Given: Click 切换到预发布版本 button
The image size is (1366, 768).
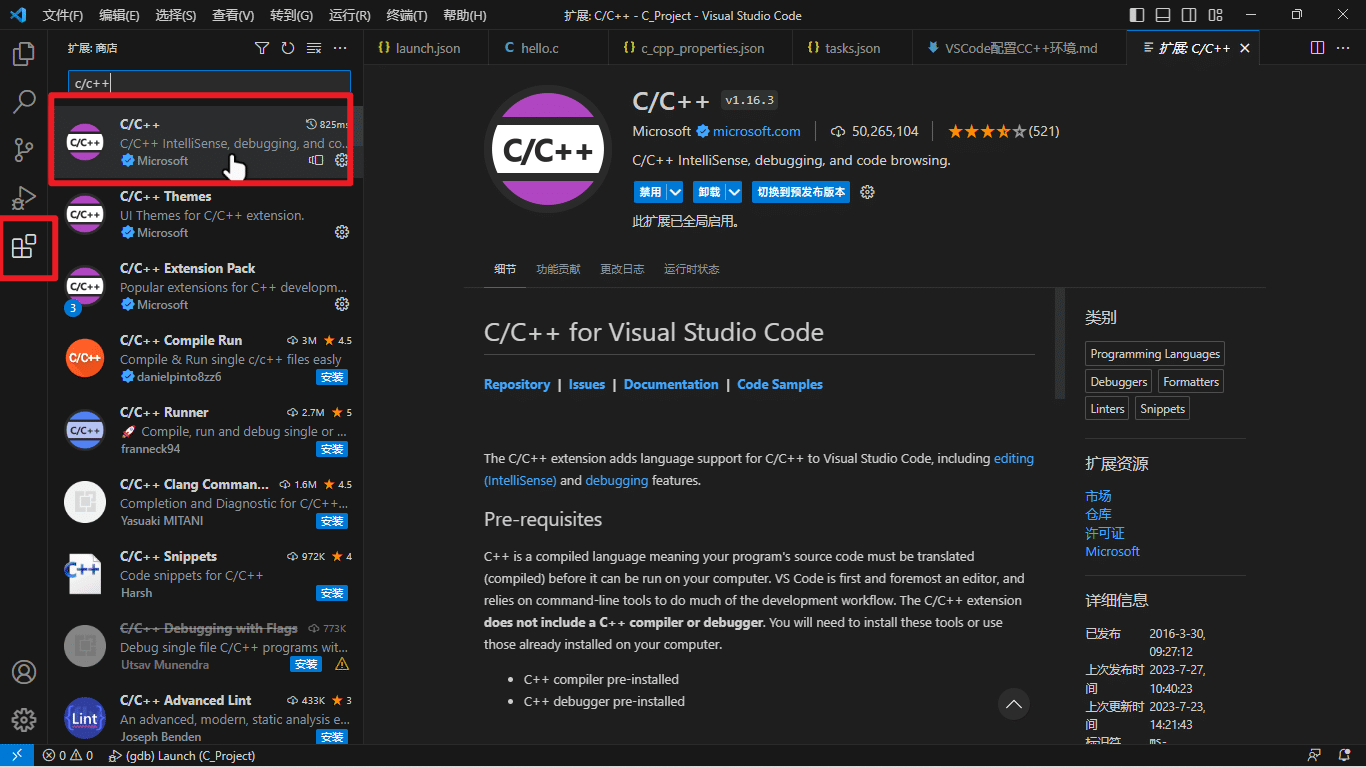Looking at the screenshot, I should click(x=801, y=192).
